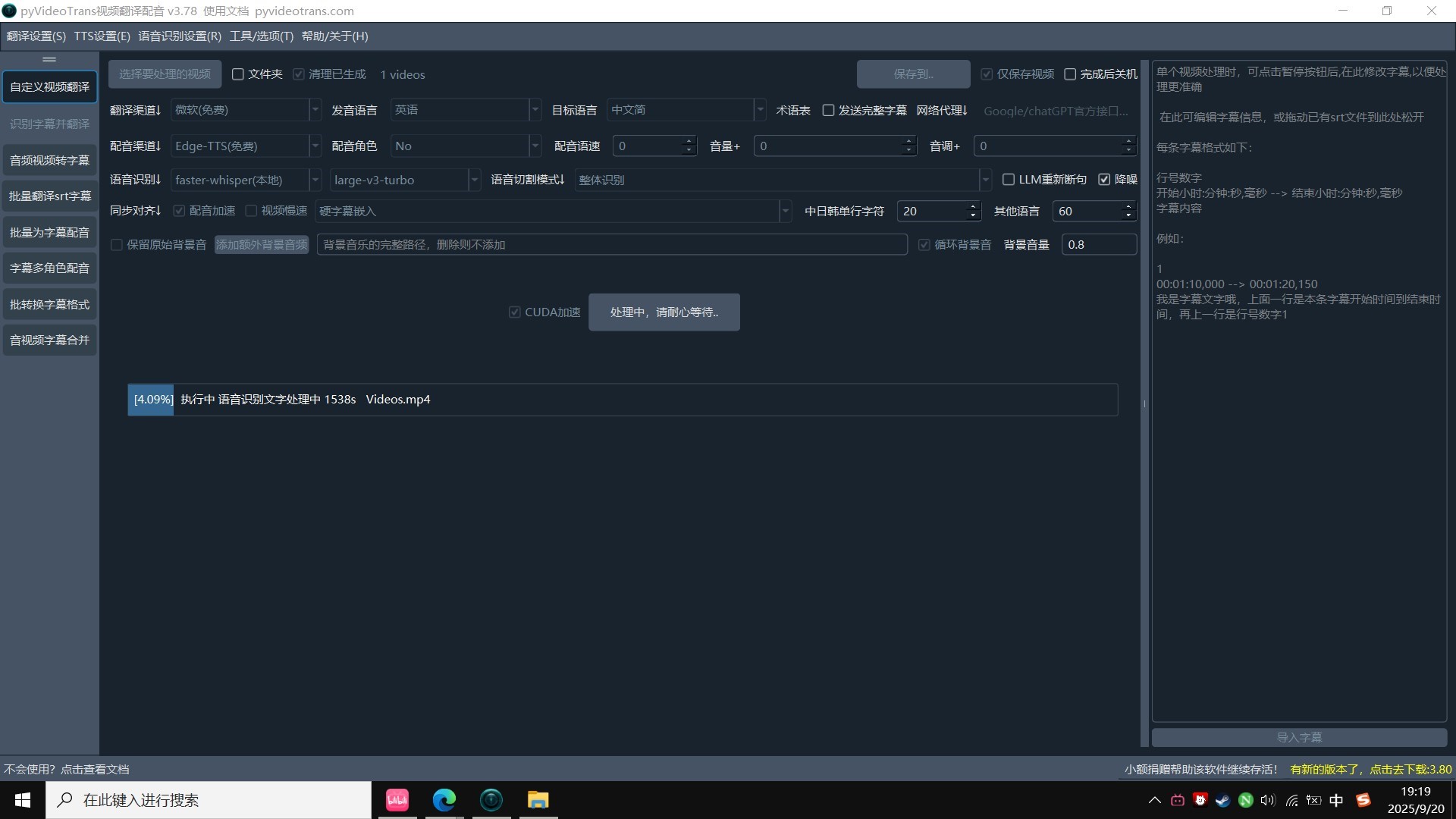Screen dimensions: 1456x819
Task: Open 语音识别设置(R) menu
Action: coord(180,36)
